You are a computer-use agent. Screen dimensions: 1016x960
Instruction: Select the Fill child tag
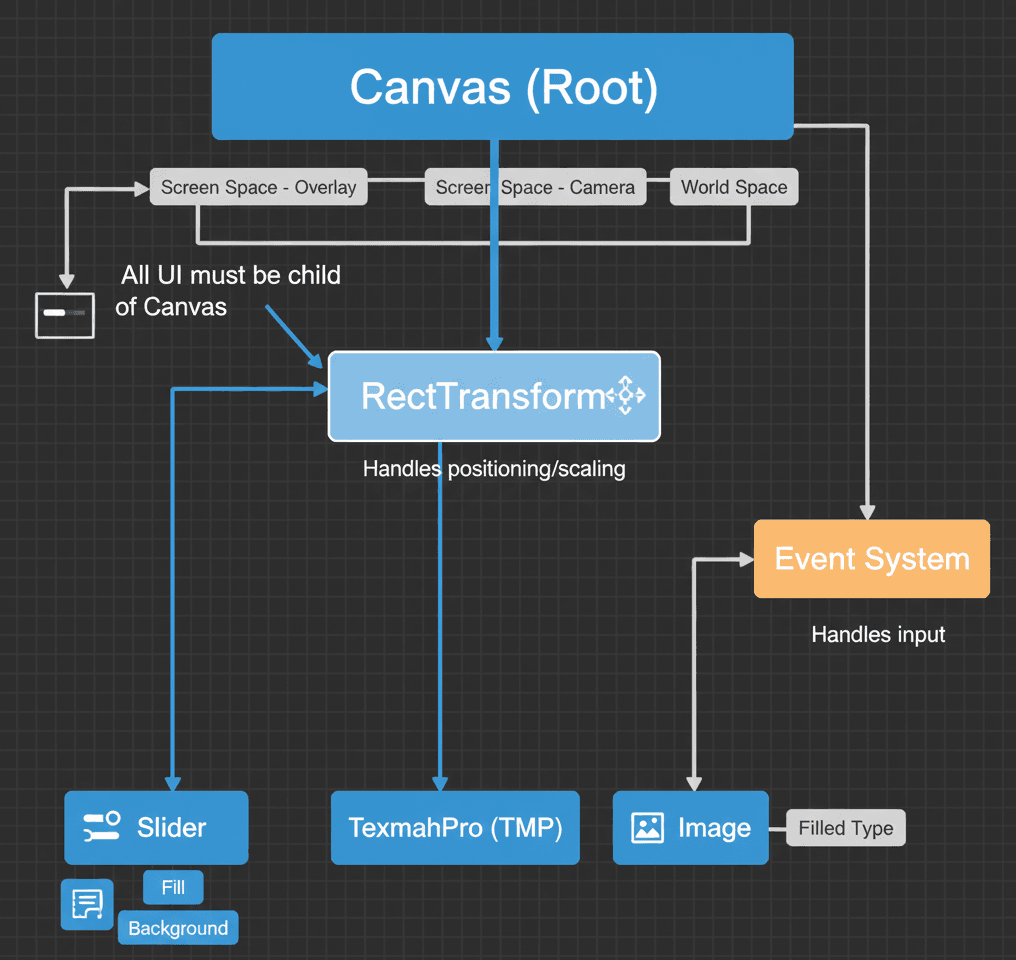tap(173, 887)
